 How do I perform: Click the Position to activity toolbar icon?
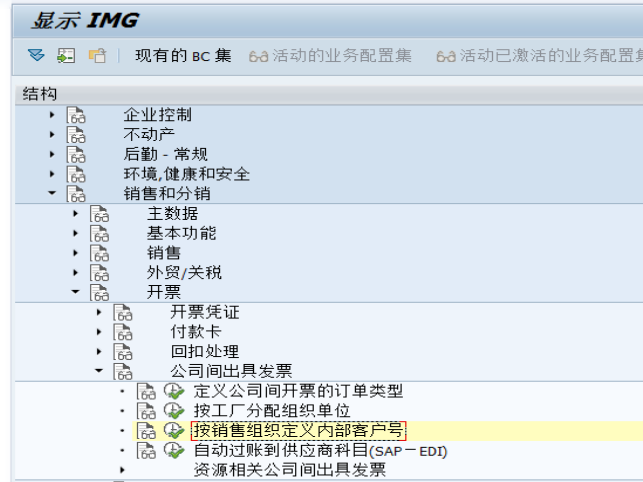pyautogui.click(x=66, y=55)
